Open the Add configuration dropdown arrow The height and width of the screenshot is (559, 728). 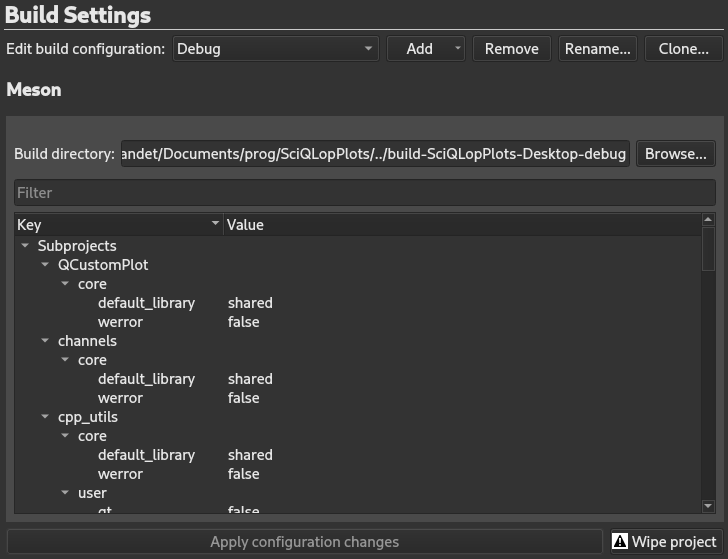click(x=458, y=48)
